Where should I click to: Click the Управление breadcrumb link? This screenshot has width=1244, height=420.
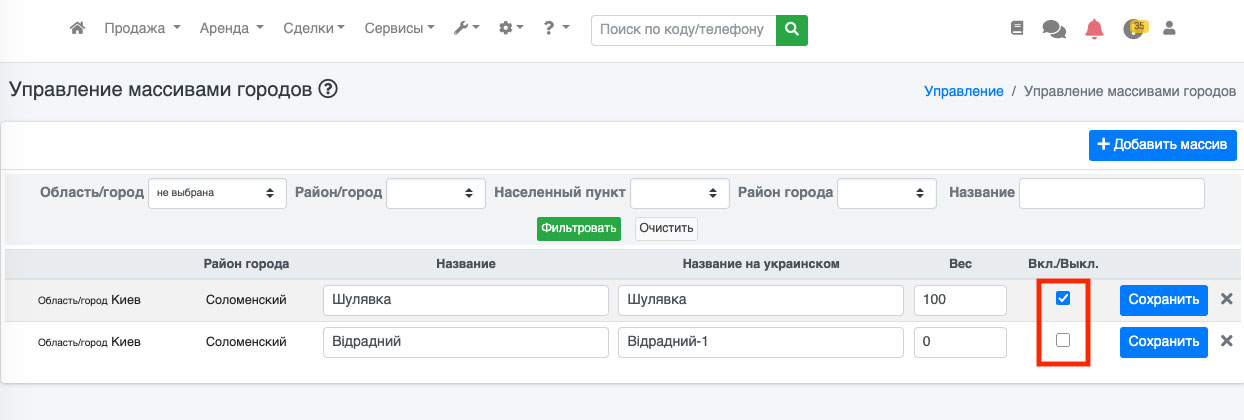tap(963, 91)
